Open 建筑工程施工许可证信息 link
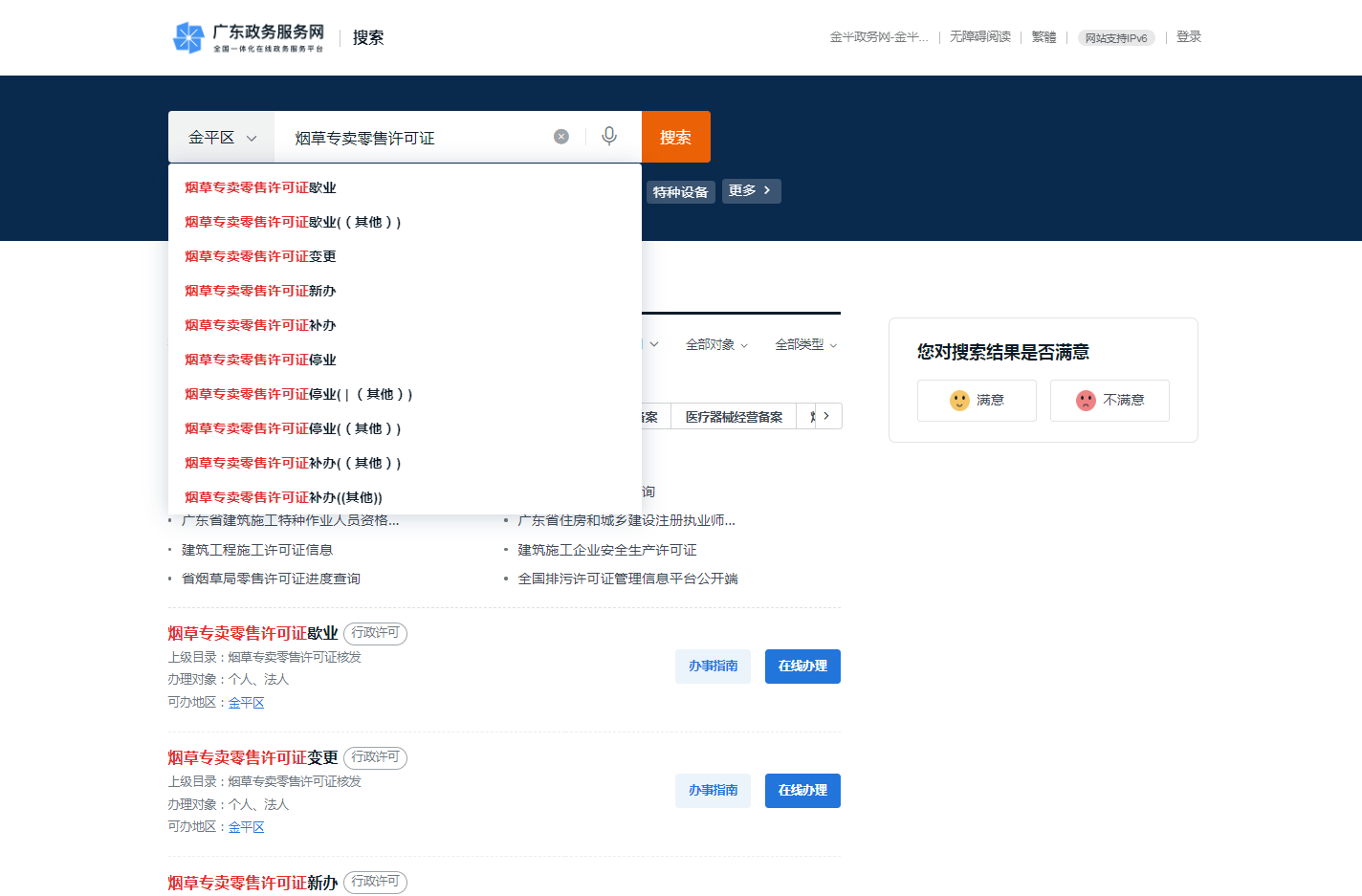The image size is (1362, 896). pyautogui.click(x=257, y=550)
